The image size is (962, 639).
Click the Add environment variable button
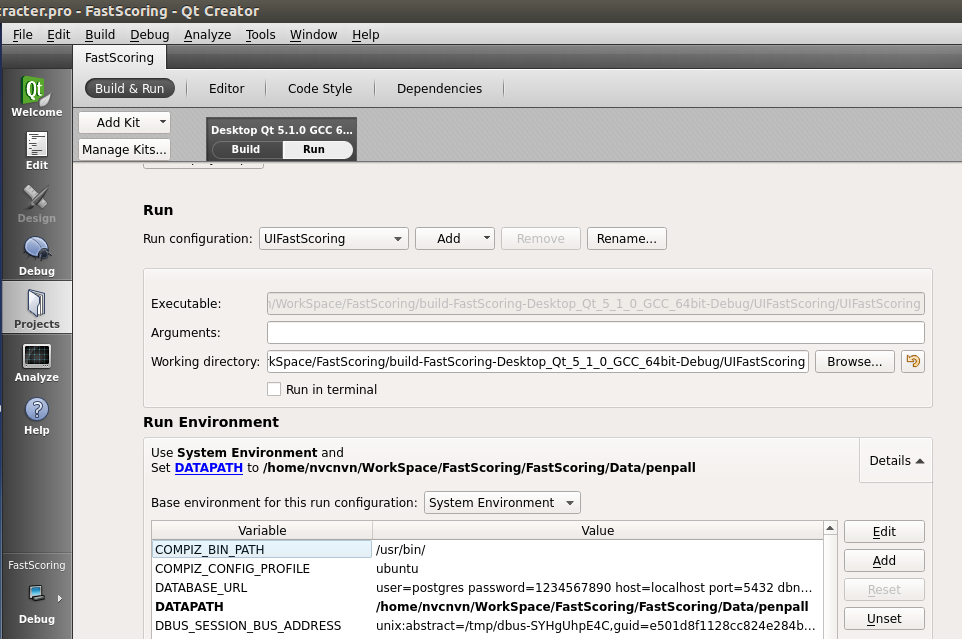pos(884,561)
